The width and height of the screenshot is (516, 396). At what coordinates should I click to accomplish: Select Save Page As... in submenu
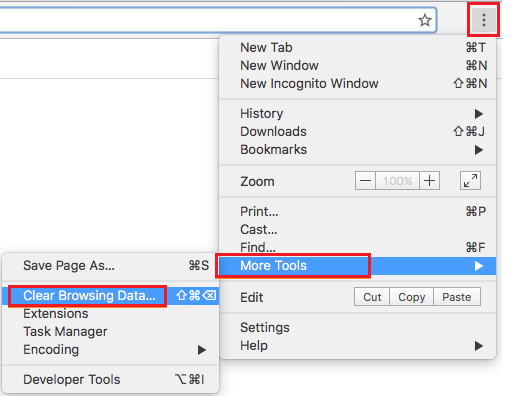tap(110, 266)
